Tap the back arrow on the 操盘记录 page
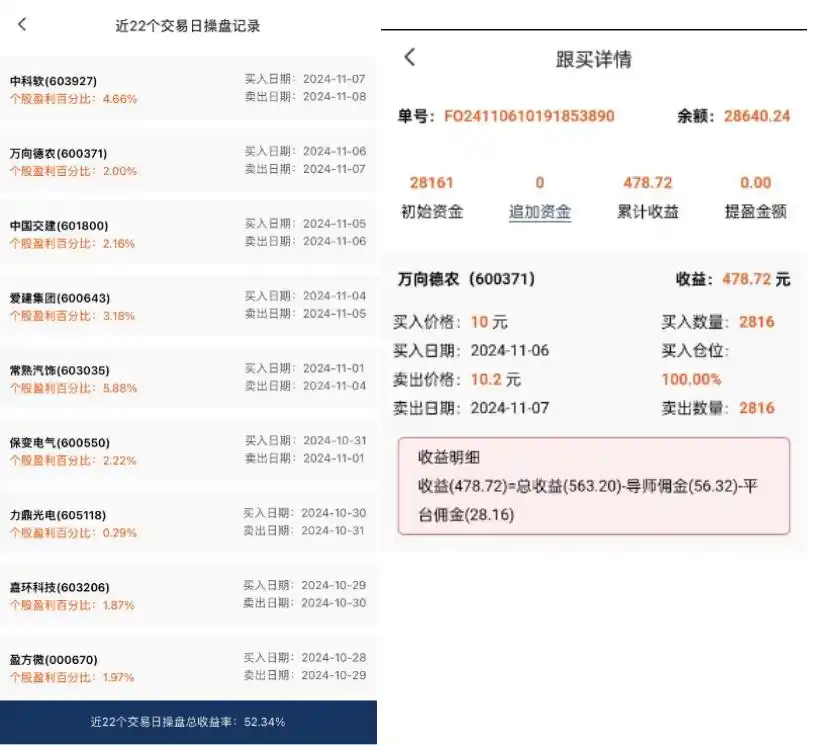Image resolution: width=813 pixels, height=746 pixels. click(x=22, y=25)
